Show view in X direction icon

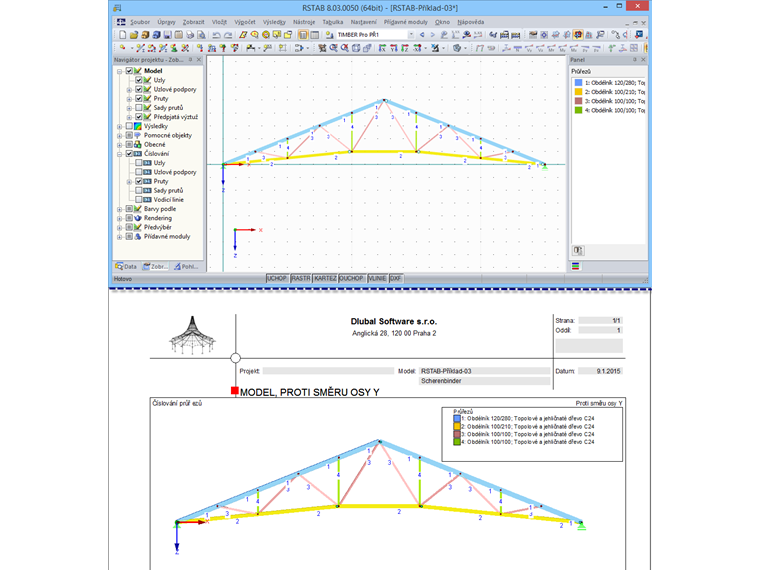click(382, 48)
